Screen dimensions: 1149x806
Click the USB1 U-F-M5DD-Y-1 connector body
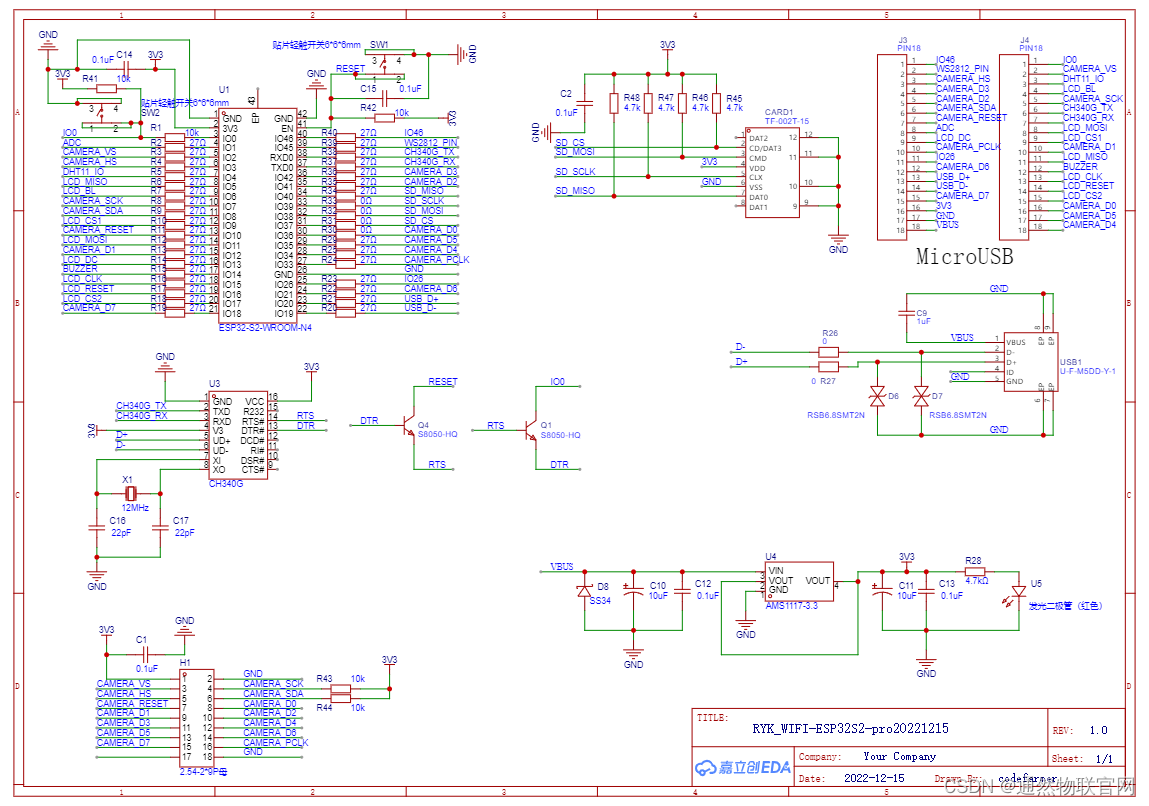coord(1030,362)
